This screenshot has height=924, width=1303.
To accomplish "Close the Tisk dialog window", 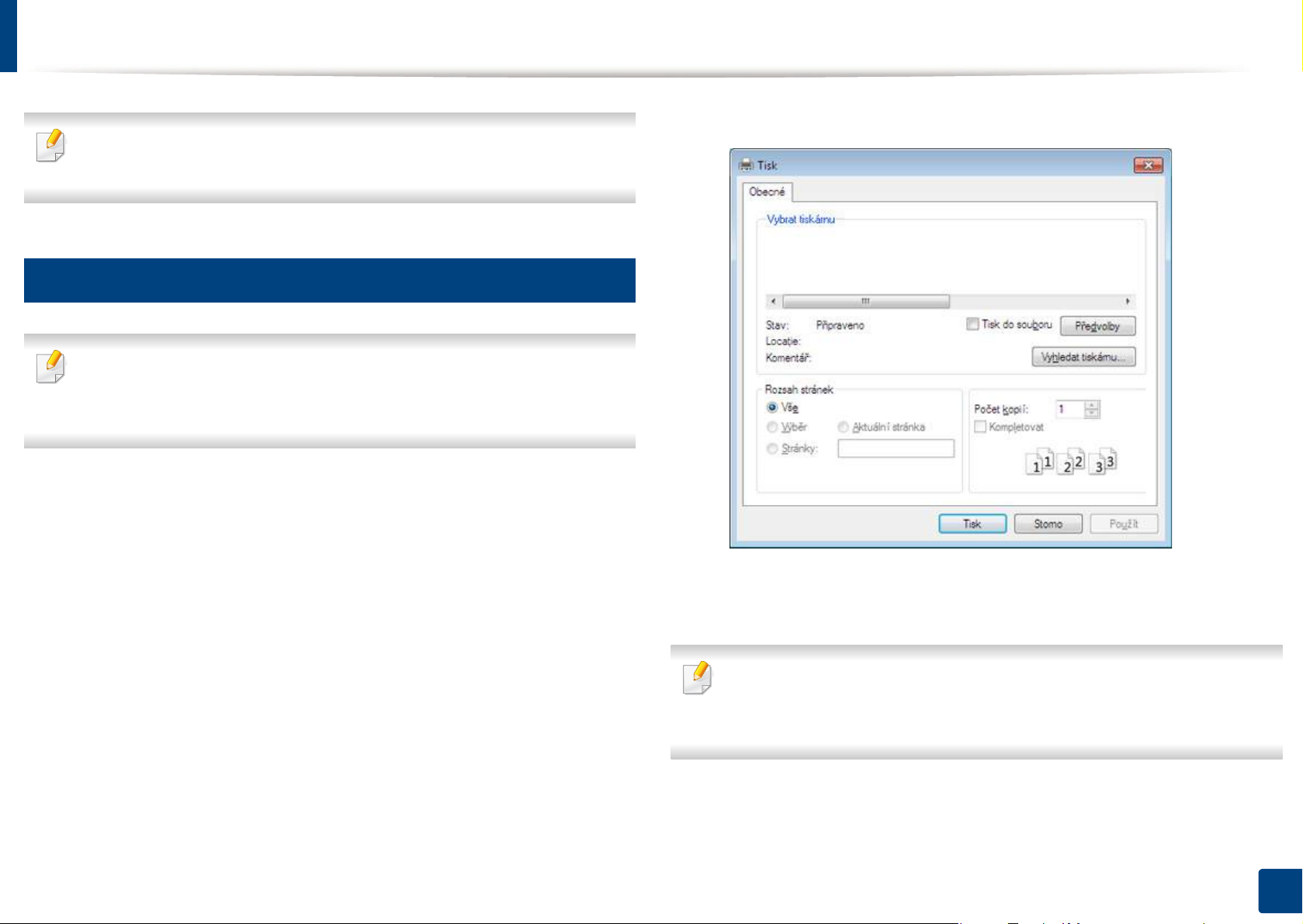I will point(1147,165).
